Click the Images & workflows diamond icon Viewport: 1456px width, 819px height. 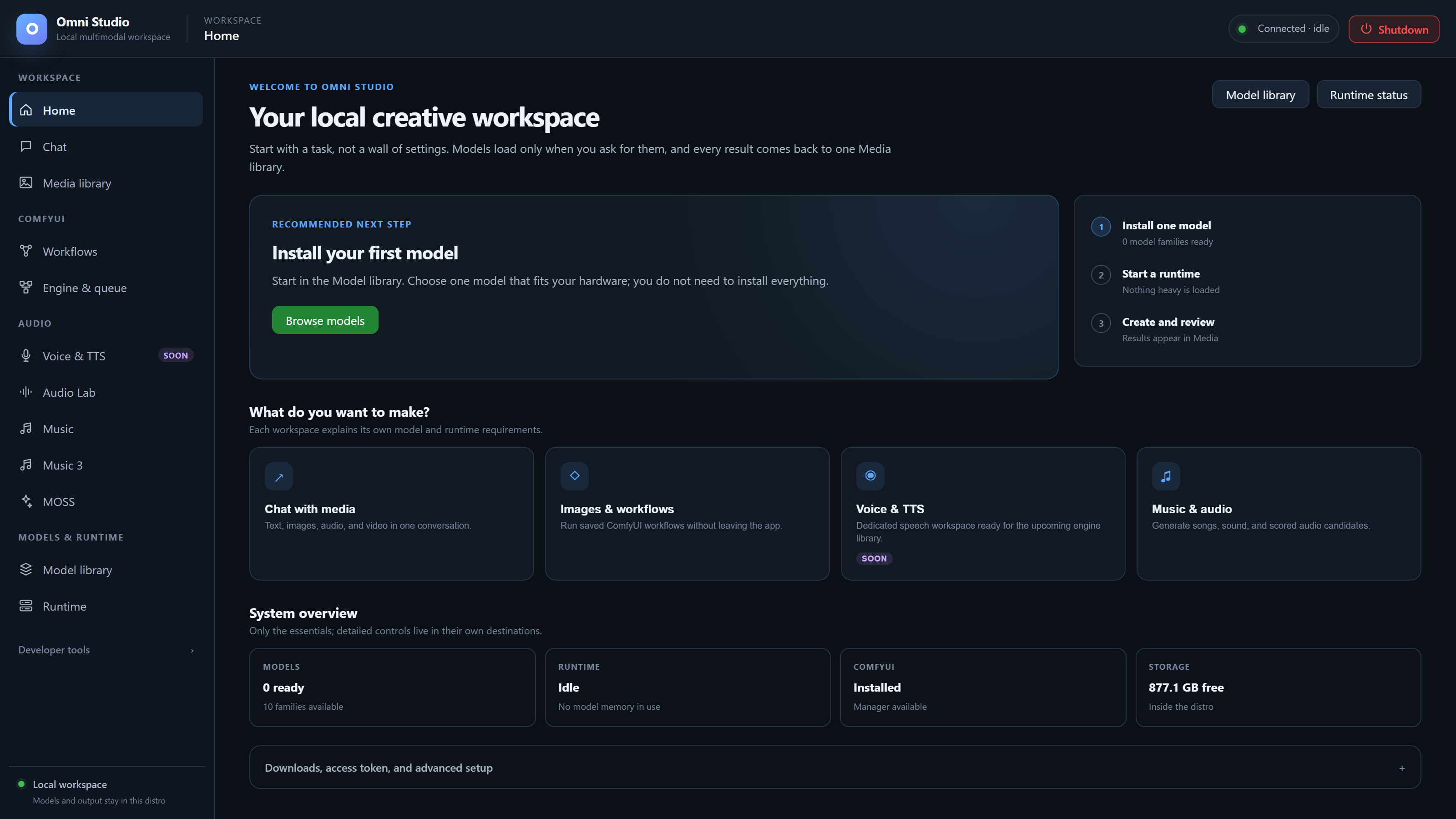[574, 476]
